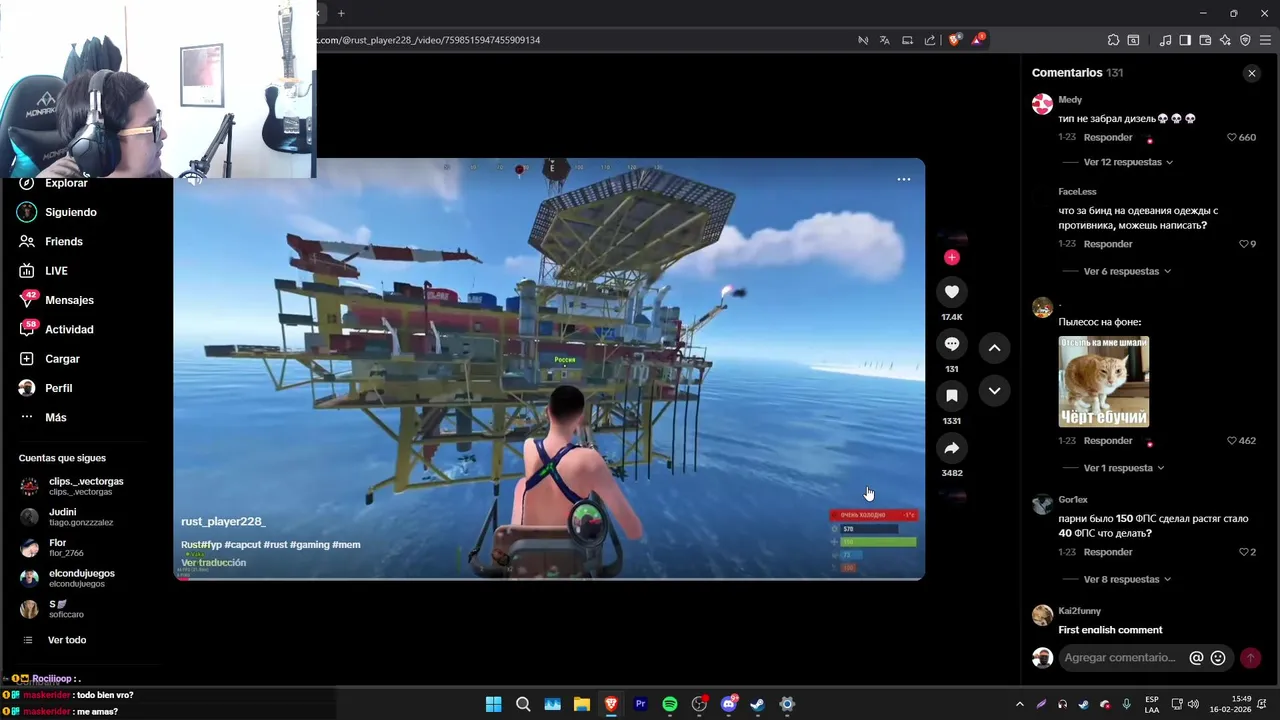The width and height of the screenshot is (1280, 720).
Task: Open Brave Wallet icon
Action: coord(1205,40)
